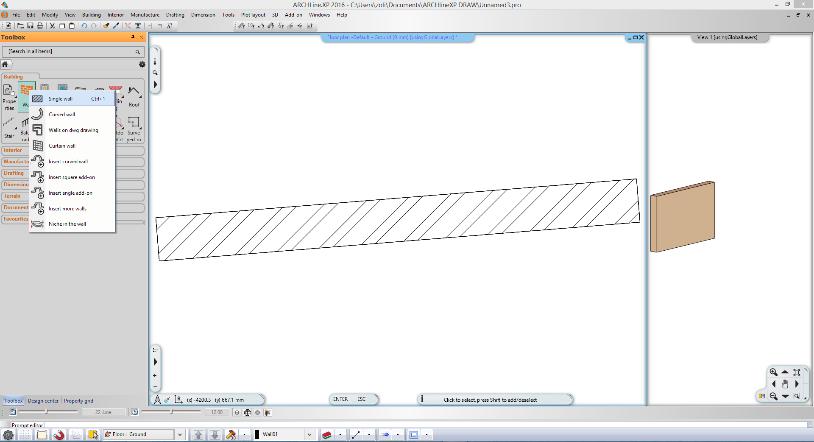Click the zoom in magnifier icon
This screenshot has height=442, width=814.
click(773, 373)
